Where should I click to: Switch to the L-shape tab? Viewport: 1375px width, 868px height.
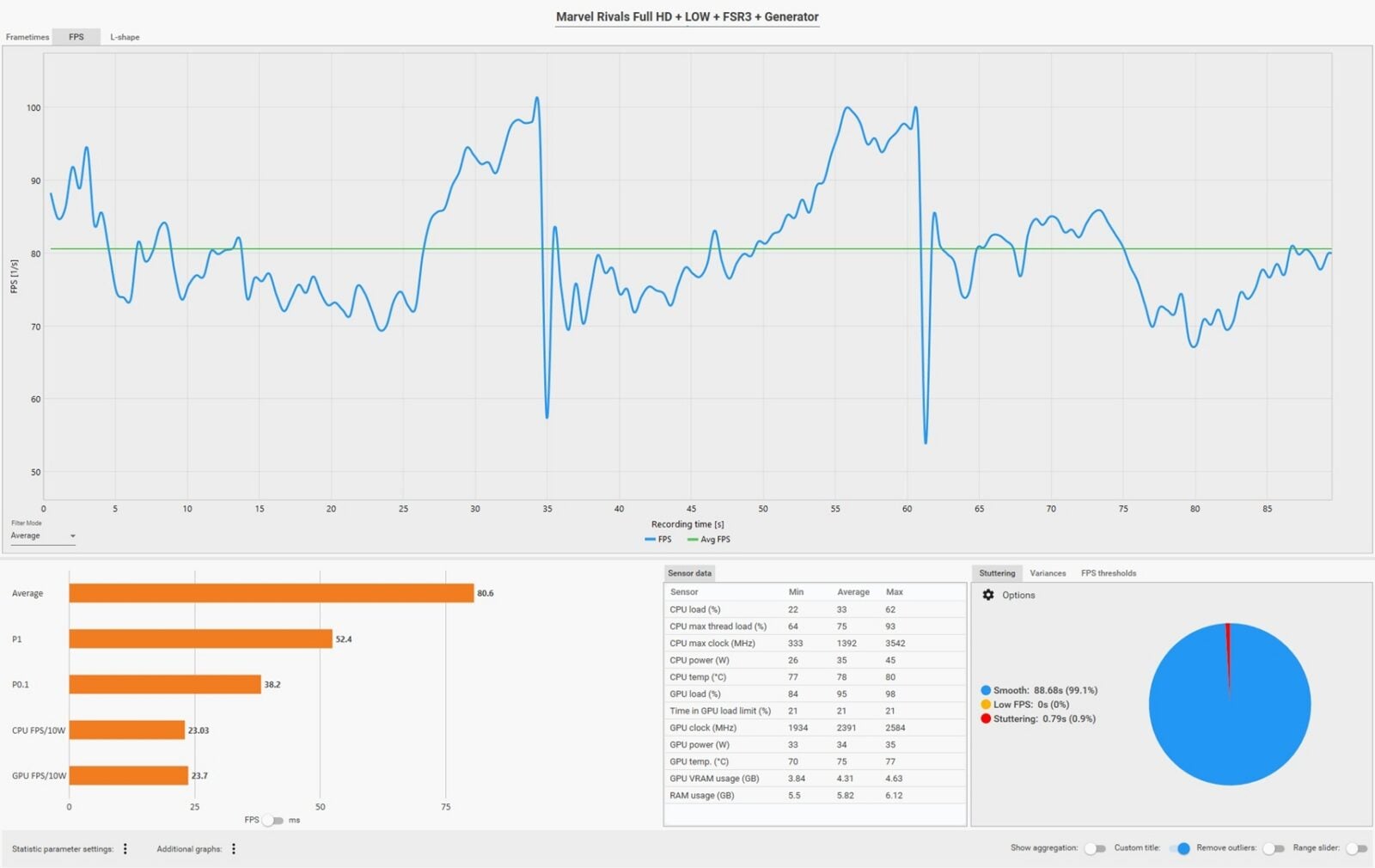pyautogui.click(x=125, y=37)
